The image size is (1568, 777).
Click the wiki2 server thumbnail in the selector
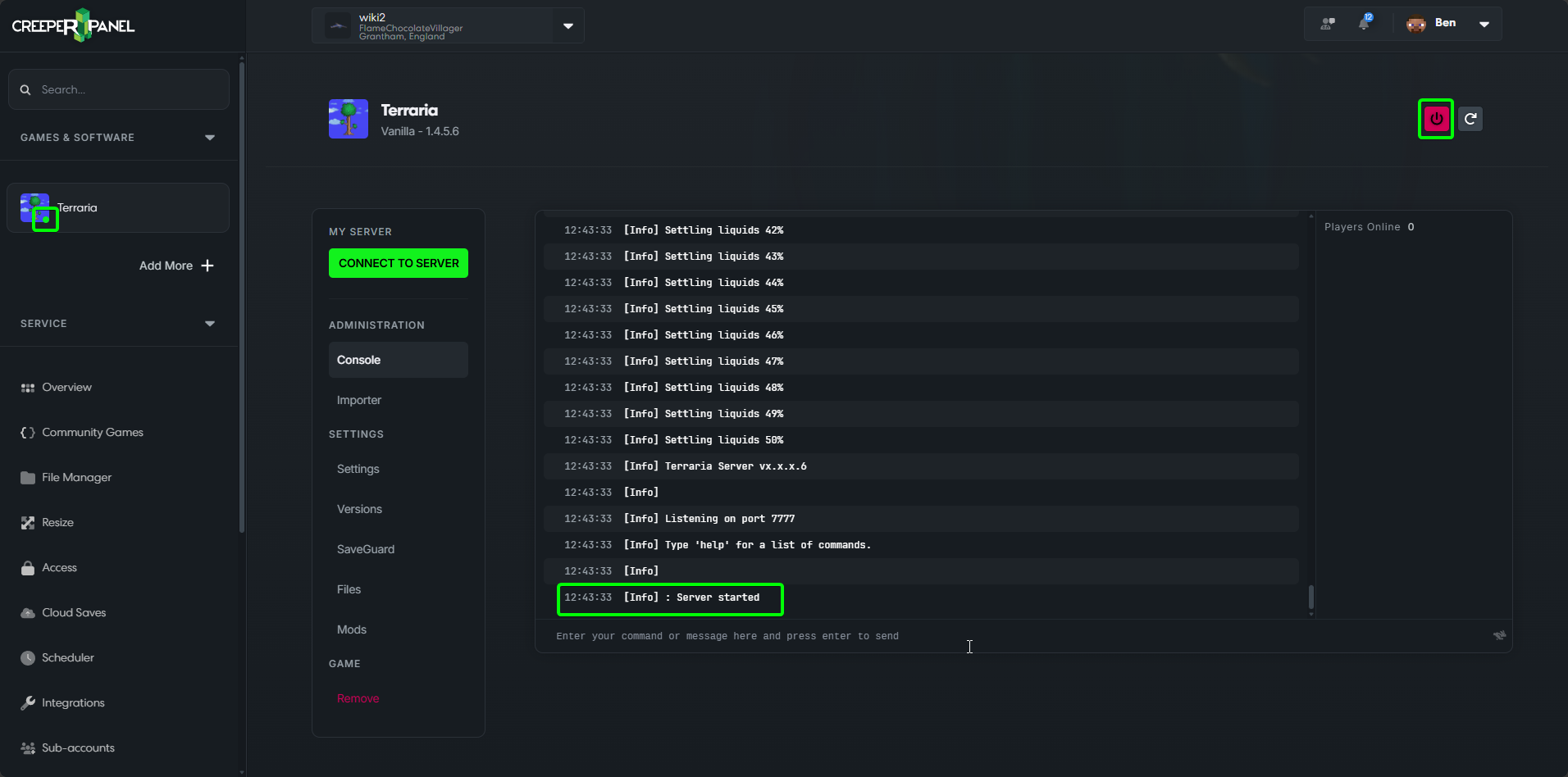click(338, 25)
